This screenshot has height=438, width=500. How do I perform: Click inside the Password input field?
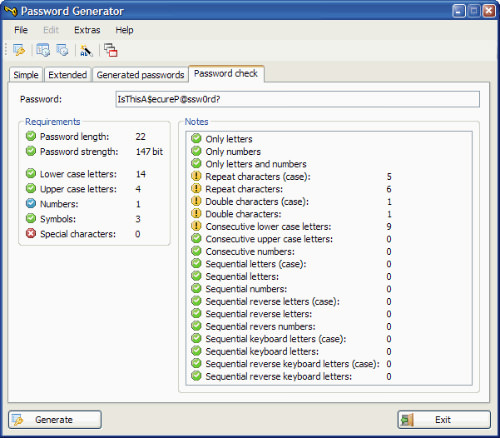298,99
